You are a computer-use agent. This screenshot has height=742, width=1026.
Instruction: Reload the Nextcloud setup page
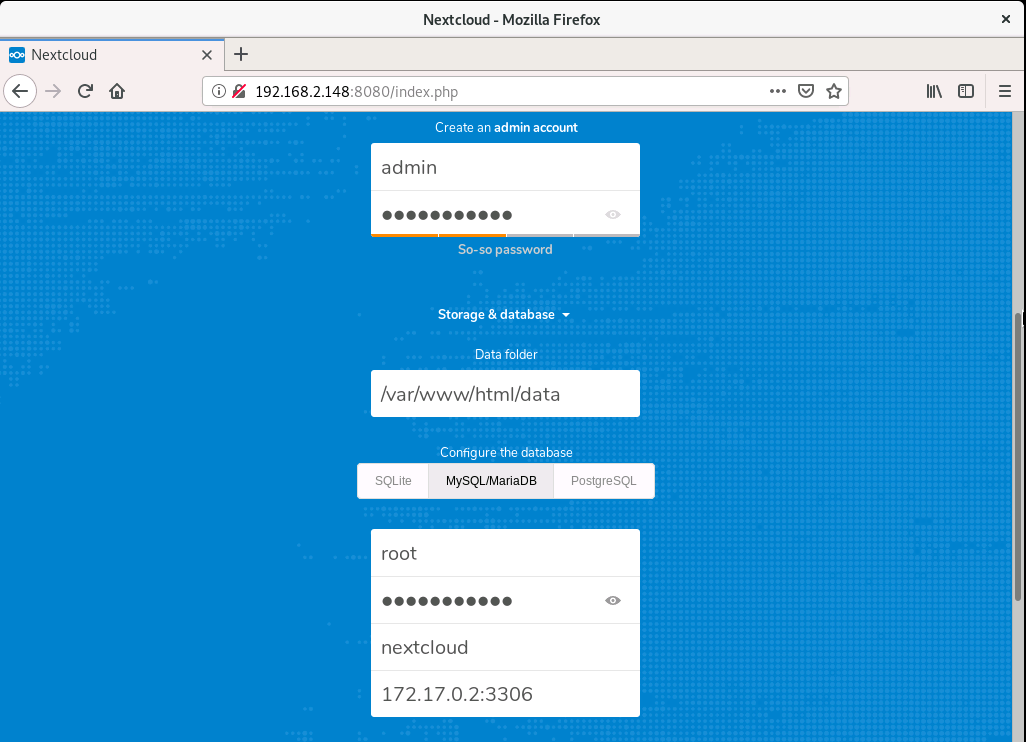88,90
